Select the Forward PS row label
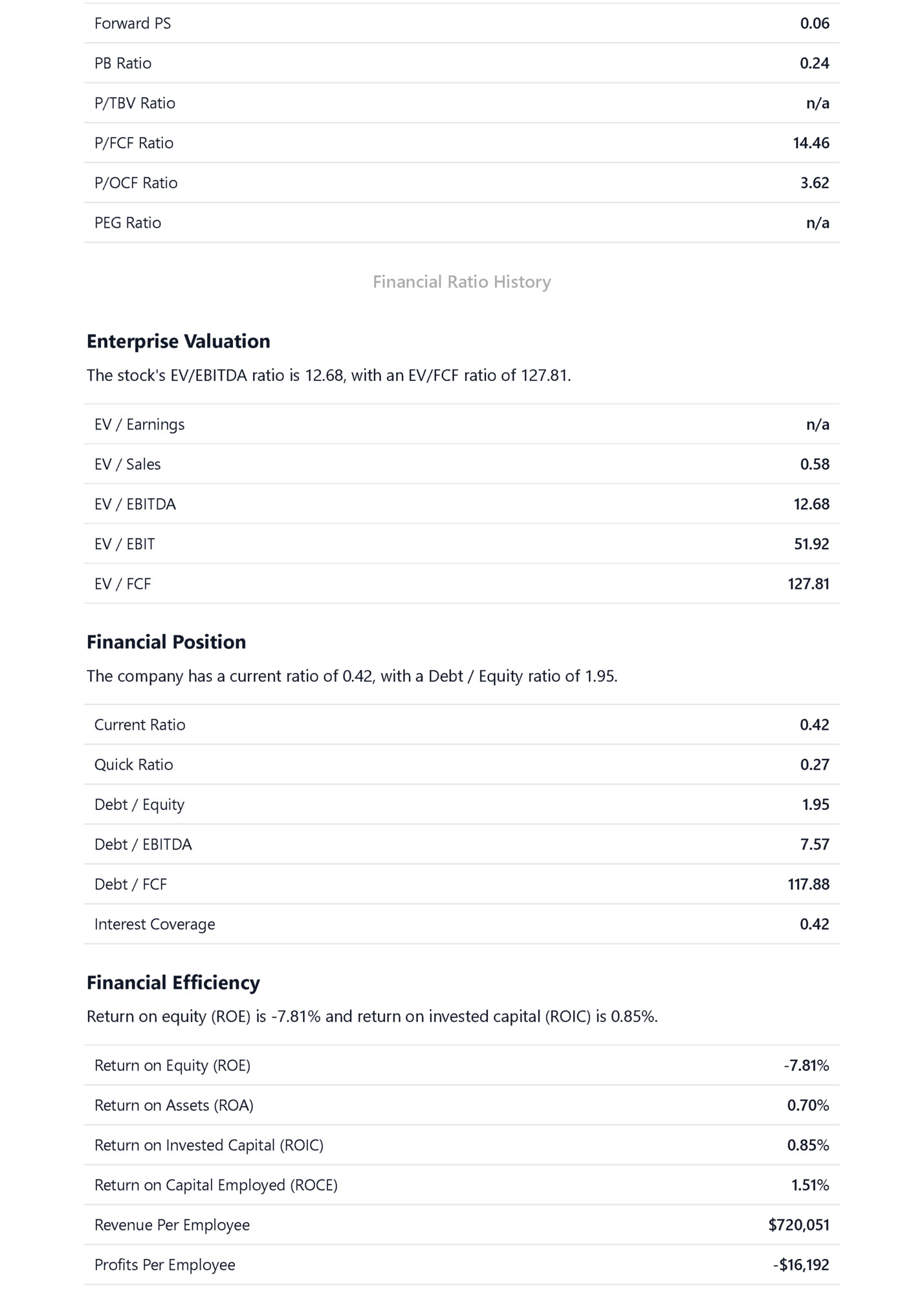Viewport: 924px width, 1312px height. click(133, 24)
